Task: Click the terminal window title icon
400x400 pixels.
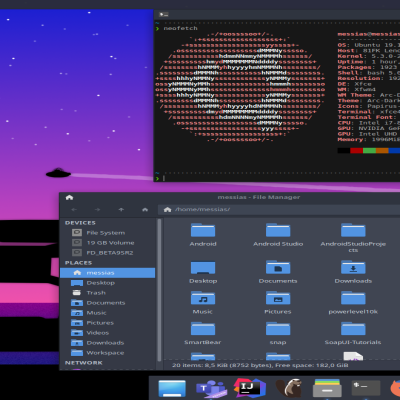Action: click(x=164, y=15)
